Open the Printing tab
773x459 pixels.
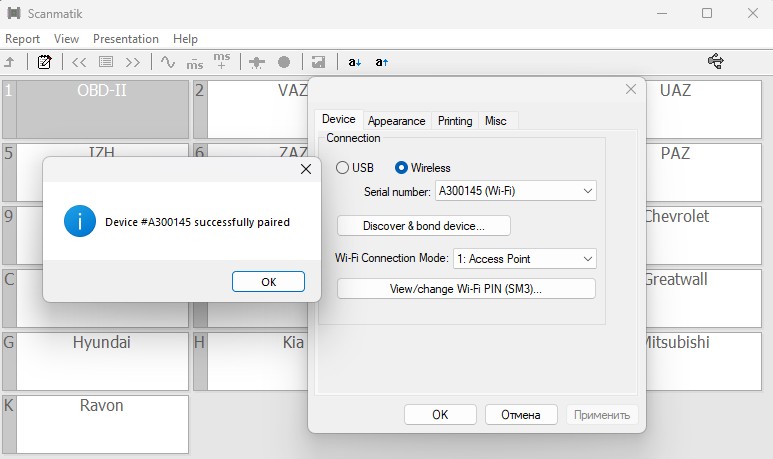pos(455,121)
